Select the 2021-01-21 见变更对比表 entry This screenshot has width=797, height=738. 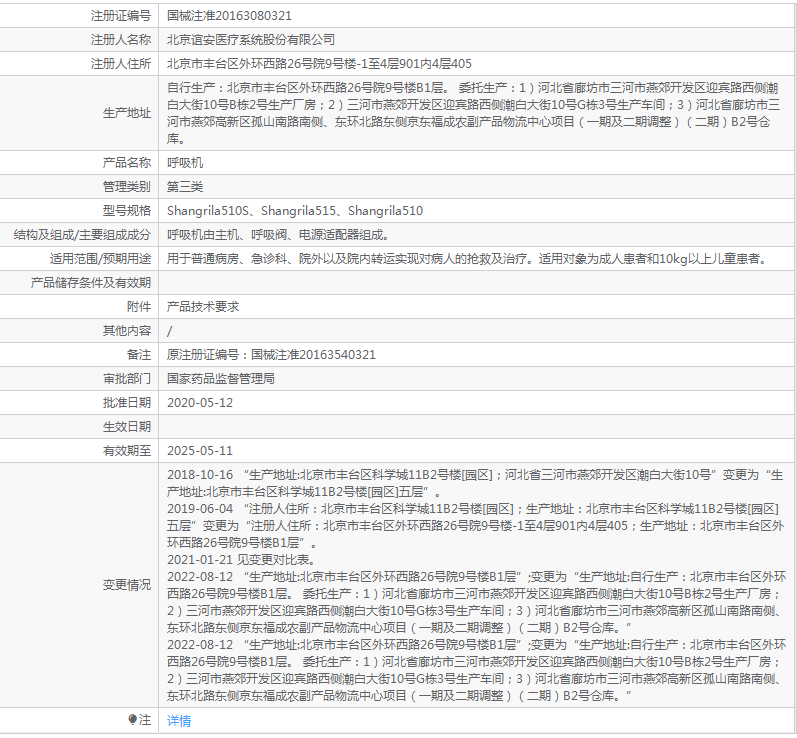coord(241,560)
